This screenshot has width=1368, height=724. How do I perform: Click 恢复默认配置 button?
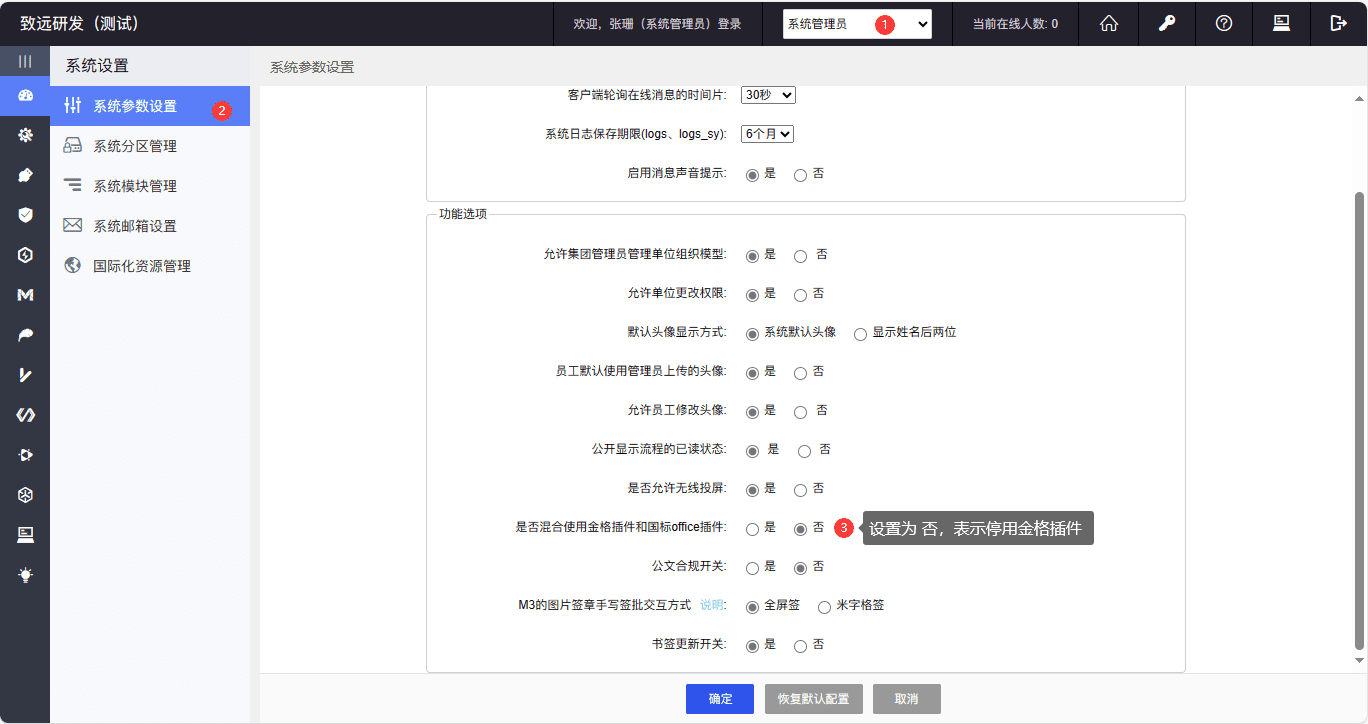(813, 699)
